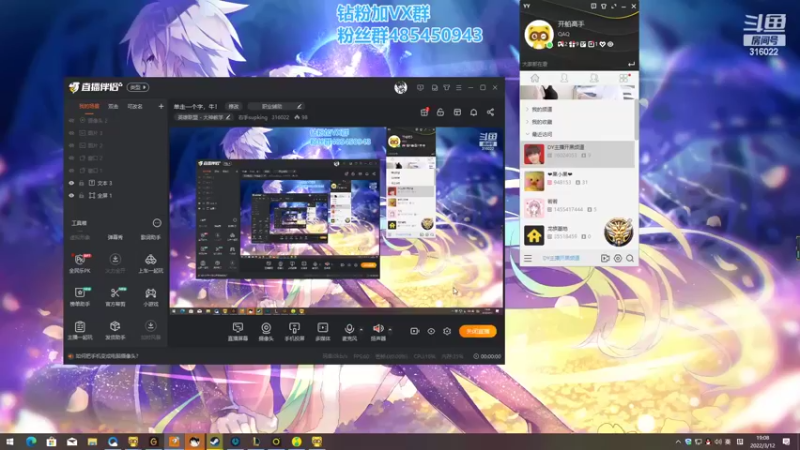Open the 上车一起玩 car tool
Viewport: 800px width, 450px height.
[151, 263]
